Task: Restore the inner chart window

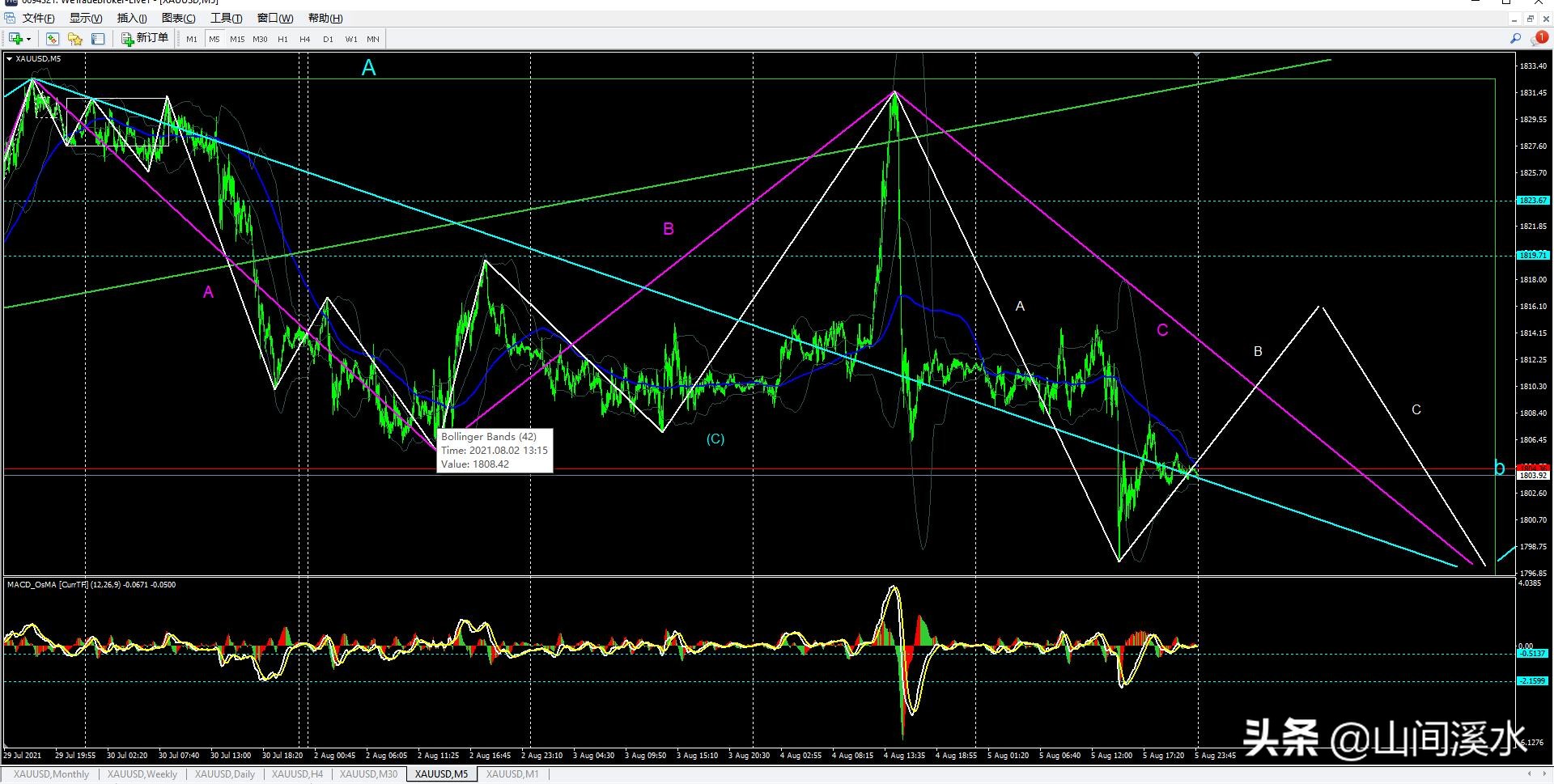Action: [1531, 18]
